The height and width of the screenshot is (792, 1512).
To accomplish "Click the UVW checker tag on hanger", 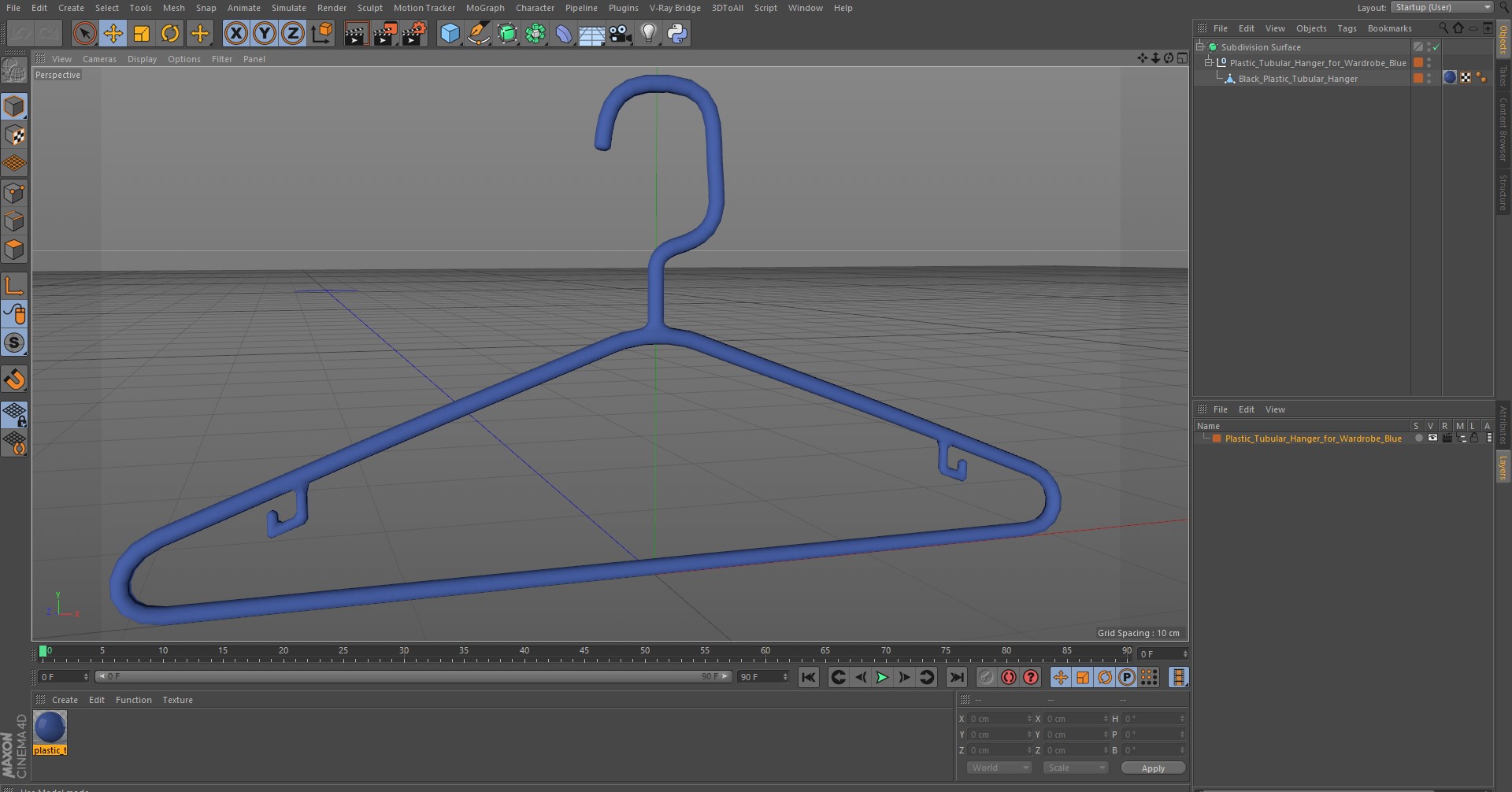I will pyautogui.click(x=1466, y=77).
